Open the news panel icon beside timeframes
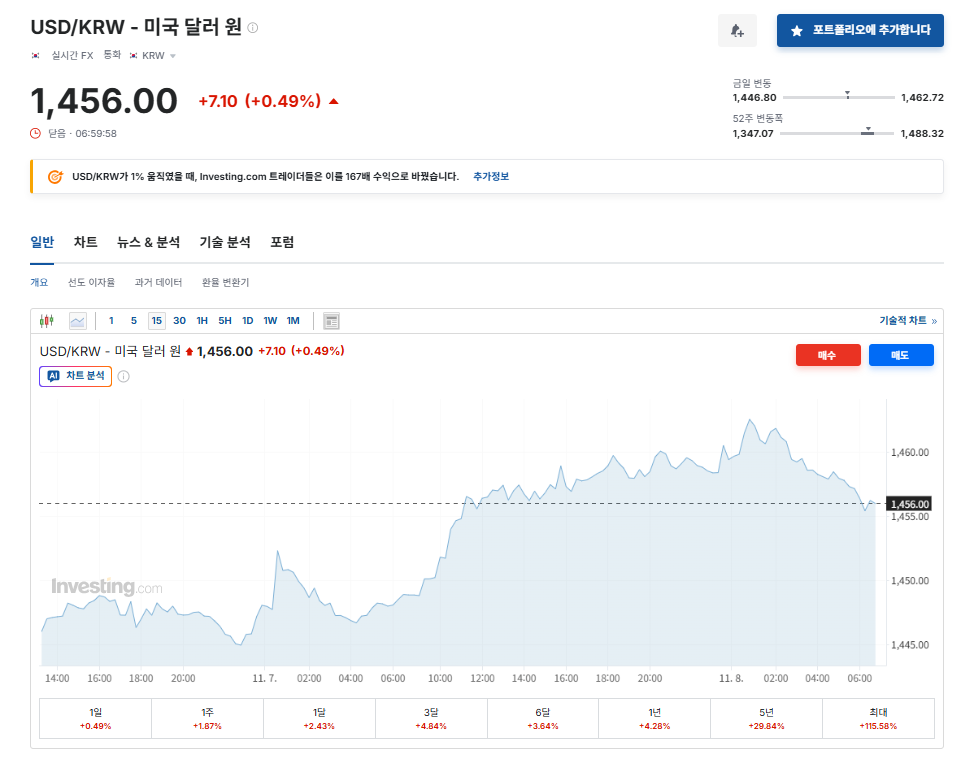This screenshot has height=757, width=958. pyautogui.click(x=330, y=320)
